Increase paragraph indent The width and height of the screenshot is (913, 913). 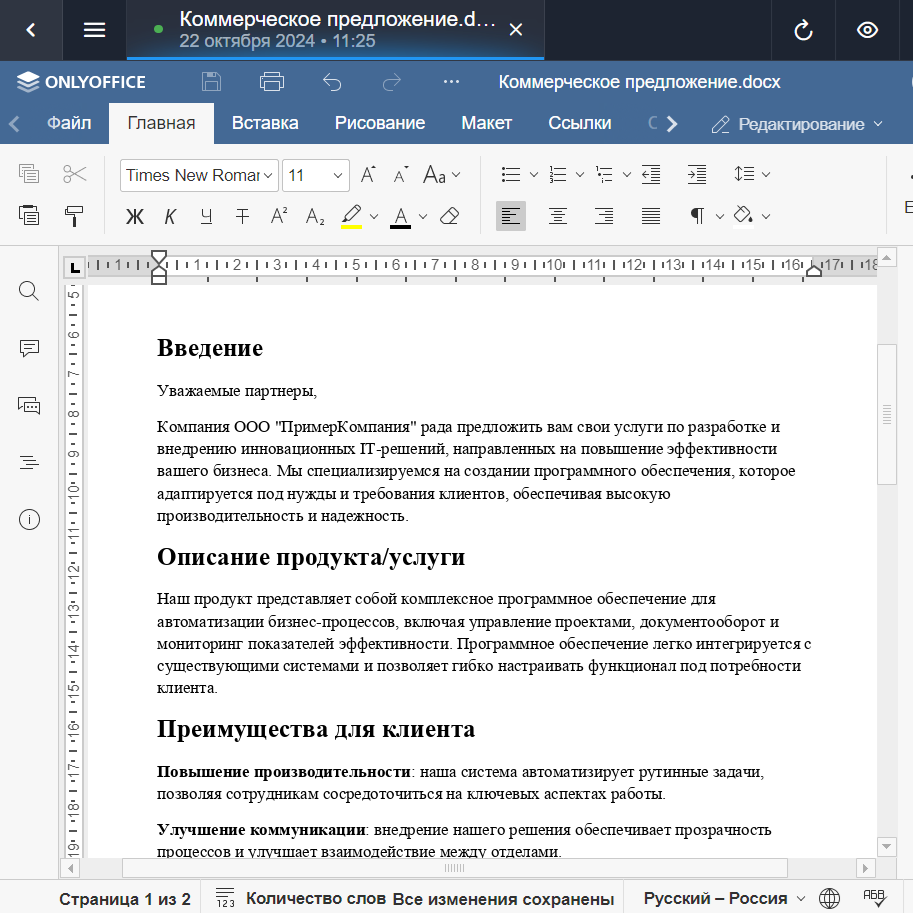(697, 174)
